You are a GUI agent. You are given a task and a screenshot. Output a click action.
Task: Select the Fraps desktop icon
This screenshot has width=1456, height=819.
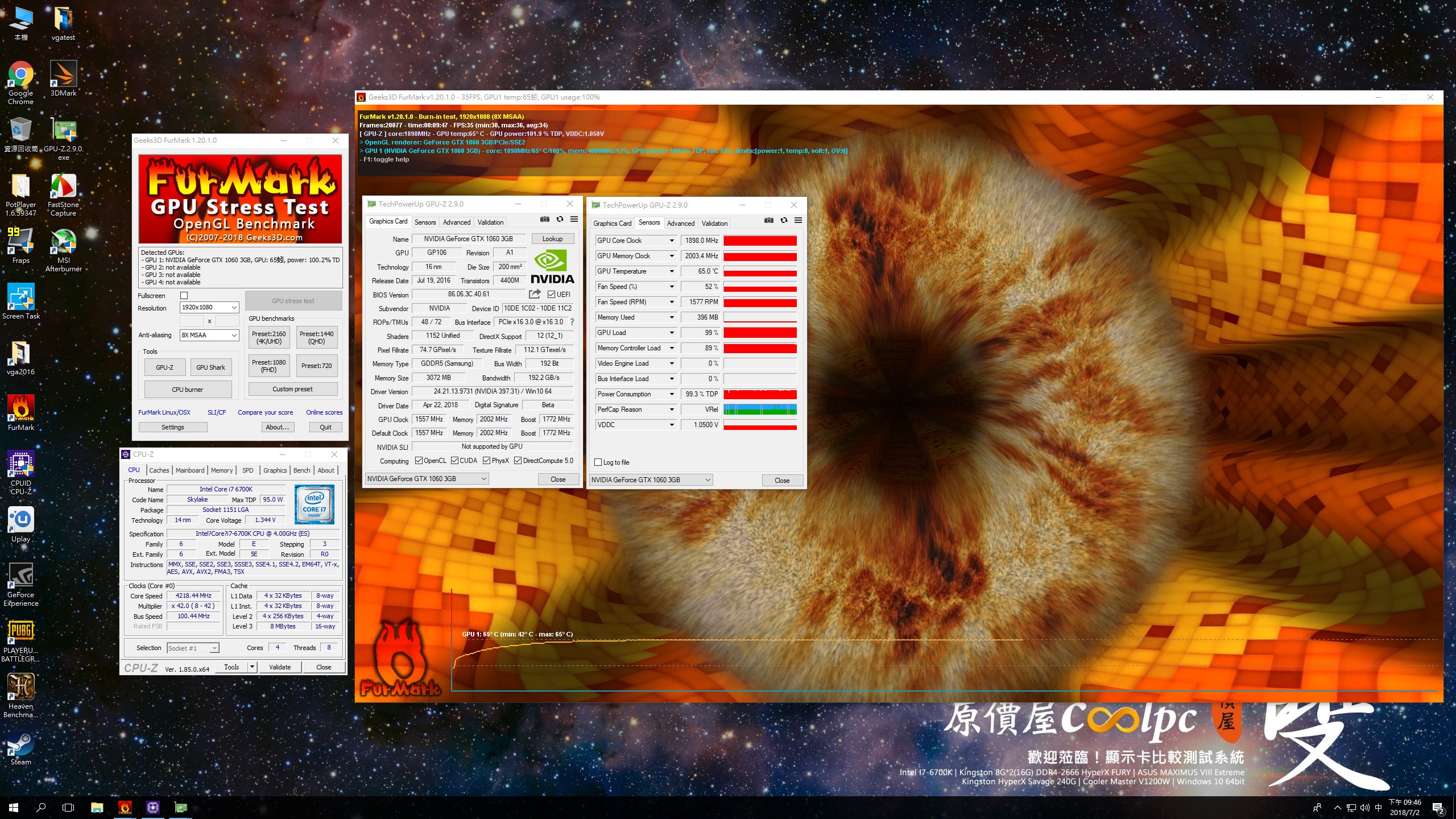20,246
